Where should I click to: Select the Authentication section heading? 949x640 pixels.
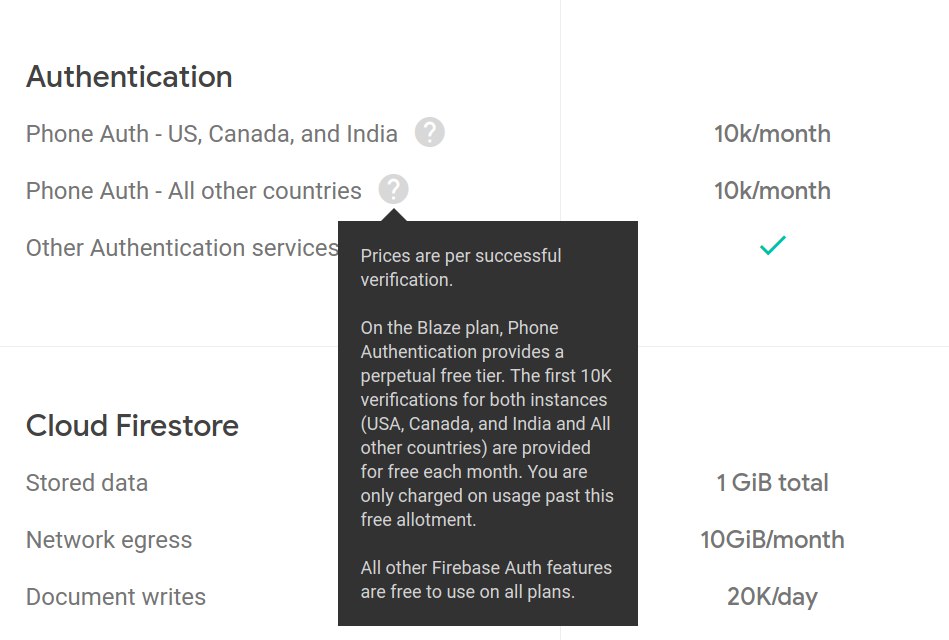click(x=129, y=77)
